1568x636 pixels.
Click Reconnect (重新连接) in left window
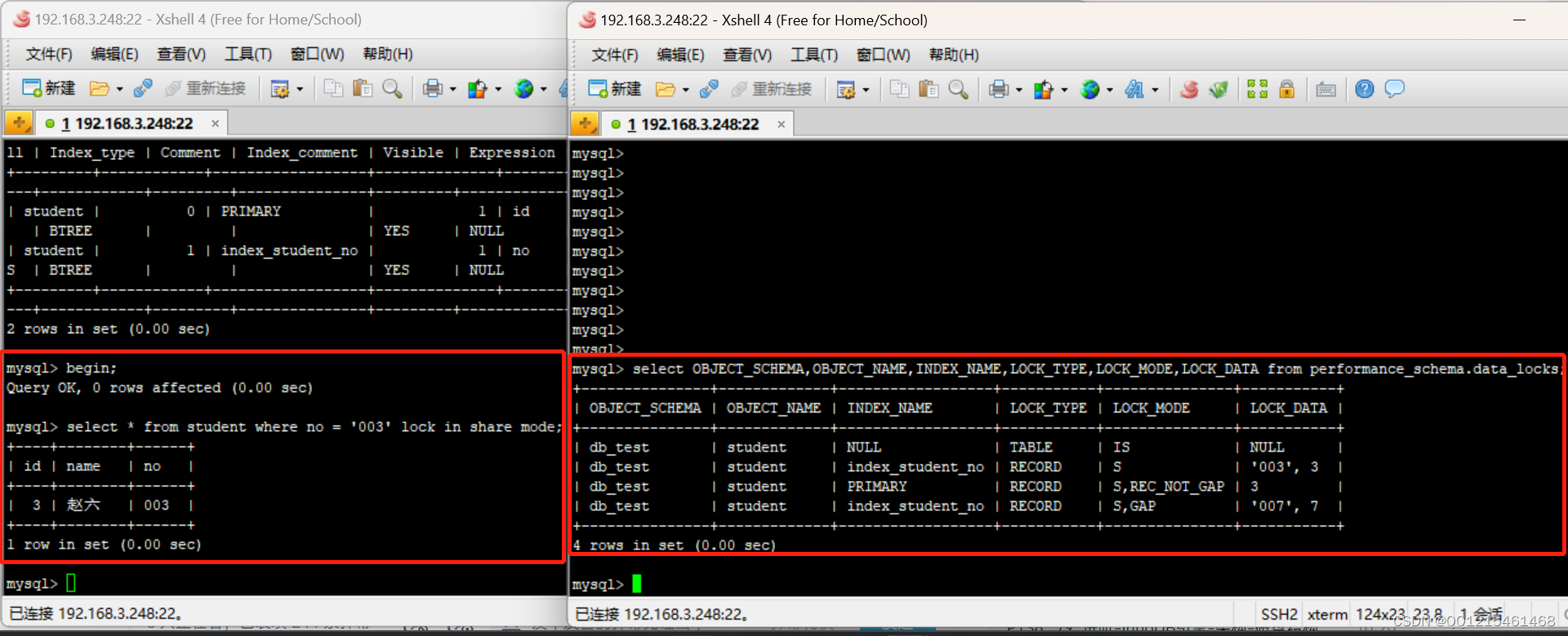tap(206, 88)
